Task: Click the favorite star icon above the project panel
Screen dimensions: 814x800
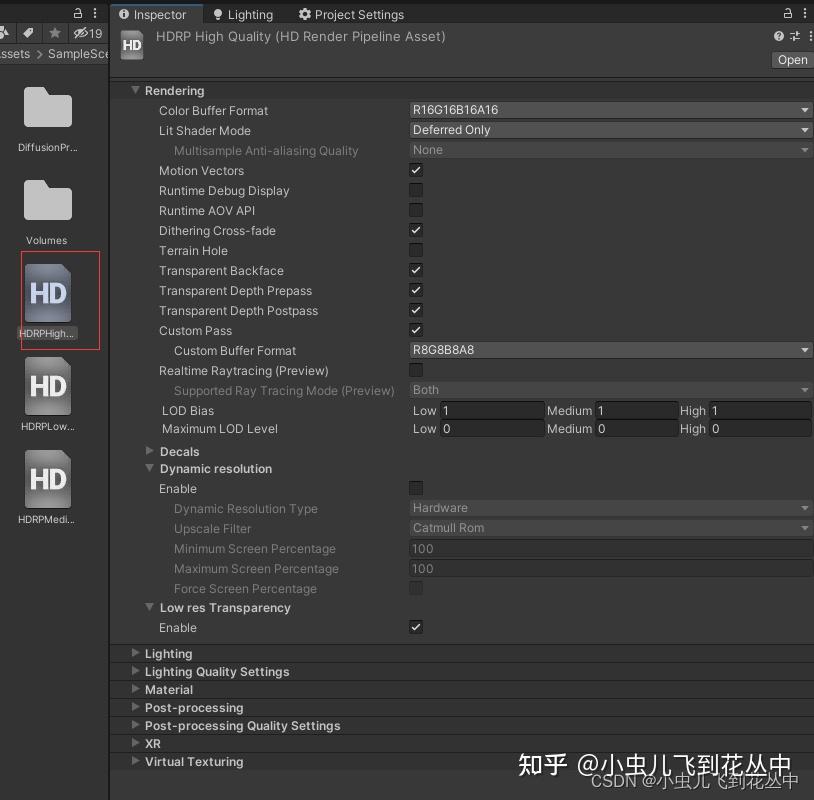Action: coord(55,33)
